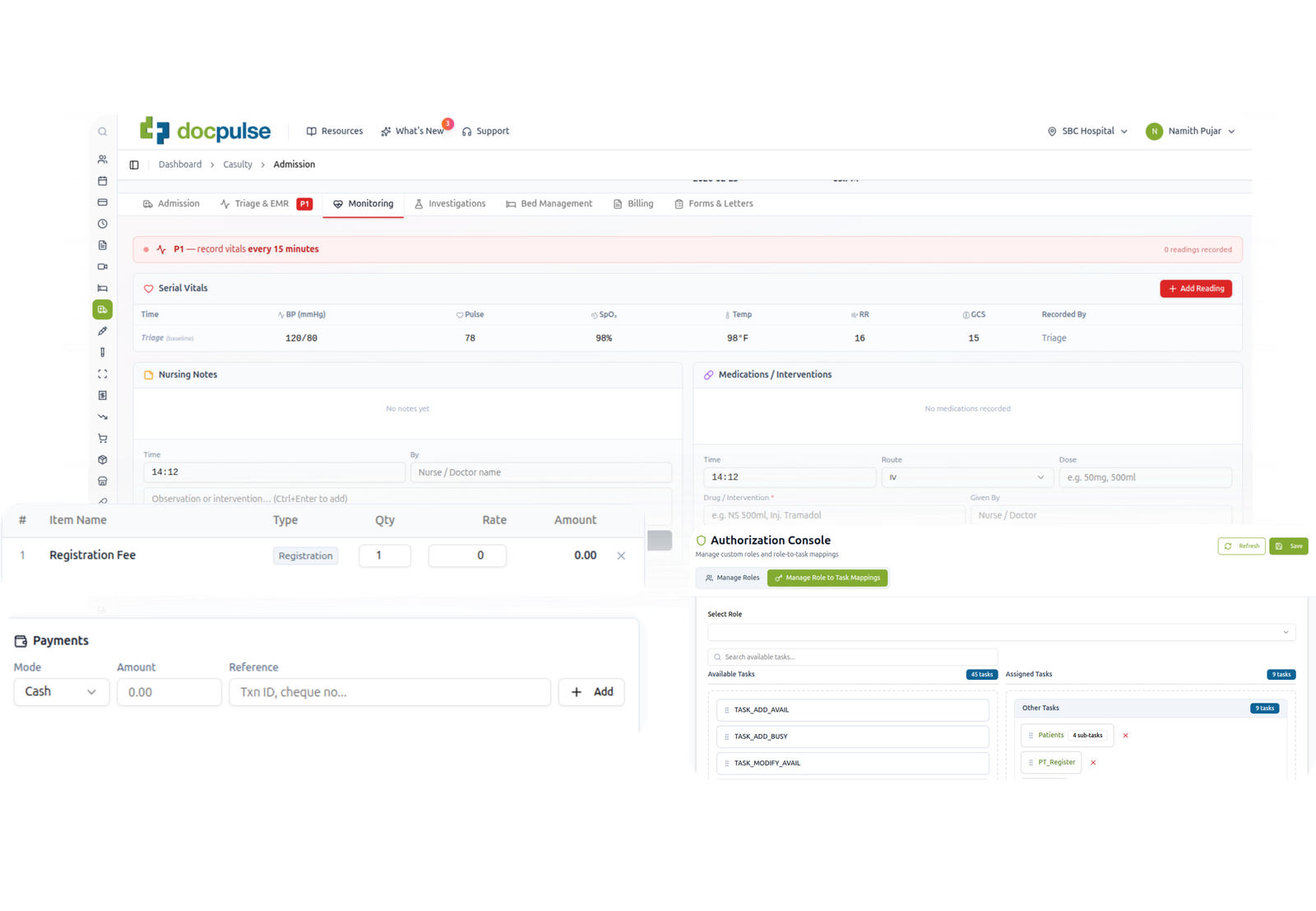Viewport: 1316px width, 911px height.
Task: Expand the Route dropdown showing IV
Action: click(966, 477)
